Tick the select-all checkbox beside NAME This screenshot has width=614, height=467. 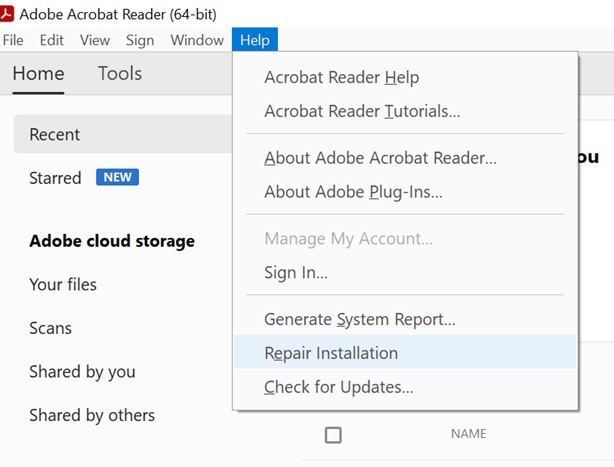coord(333,435)
